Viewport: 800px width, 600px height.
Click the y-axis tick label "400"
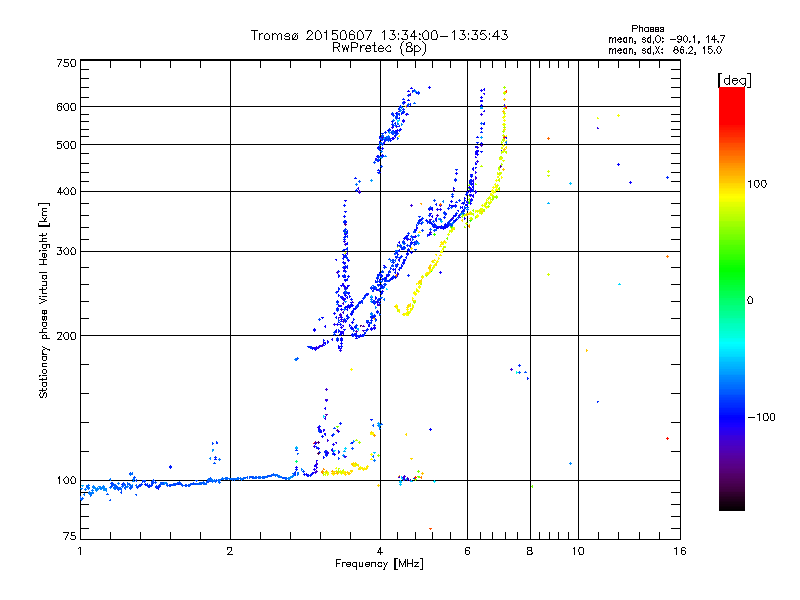coord(66,191)
